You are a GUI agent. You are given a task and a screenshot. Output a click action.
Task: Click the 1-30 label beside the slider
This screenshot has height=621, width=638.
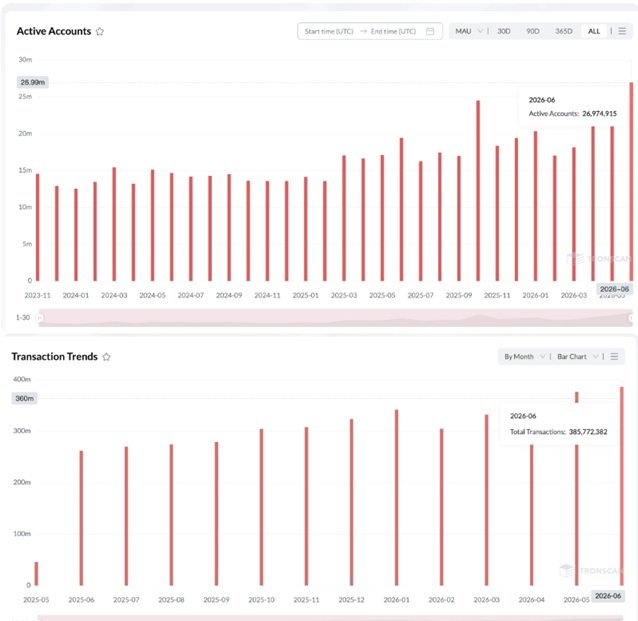[x=23, y=317]
